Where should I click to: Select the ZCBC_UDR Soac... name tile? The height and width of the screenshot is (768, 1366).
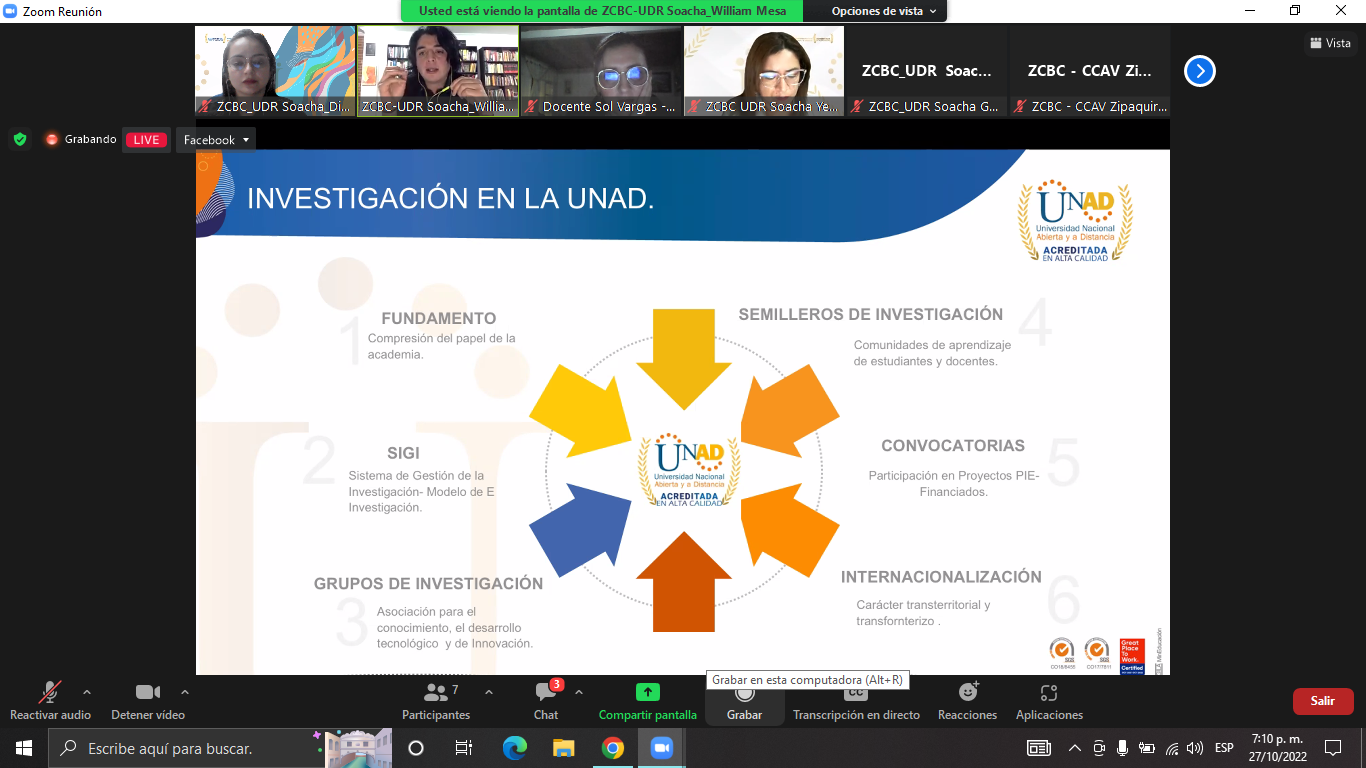coord(927,71)
